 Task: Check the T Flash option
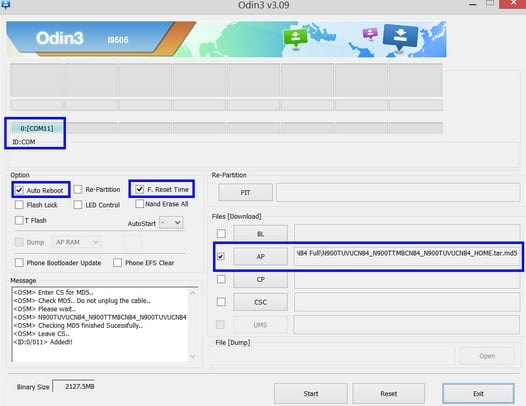(x=19, y=220)
